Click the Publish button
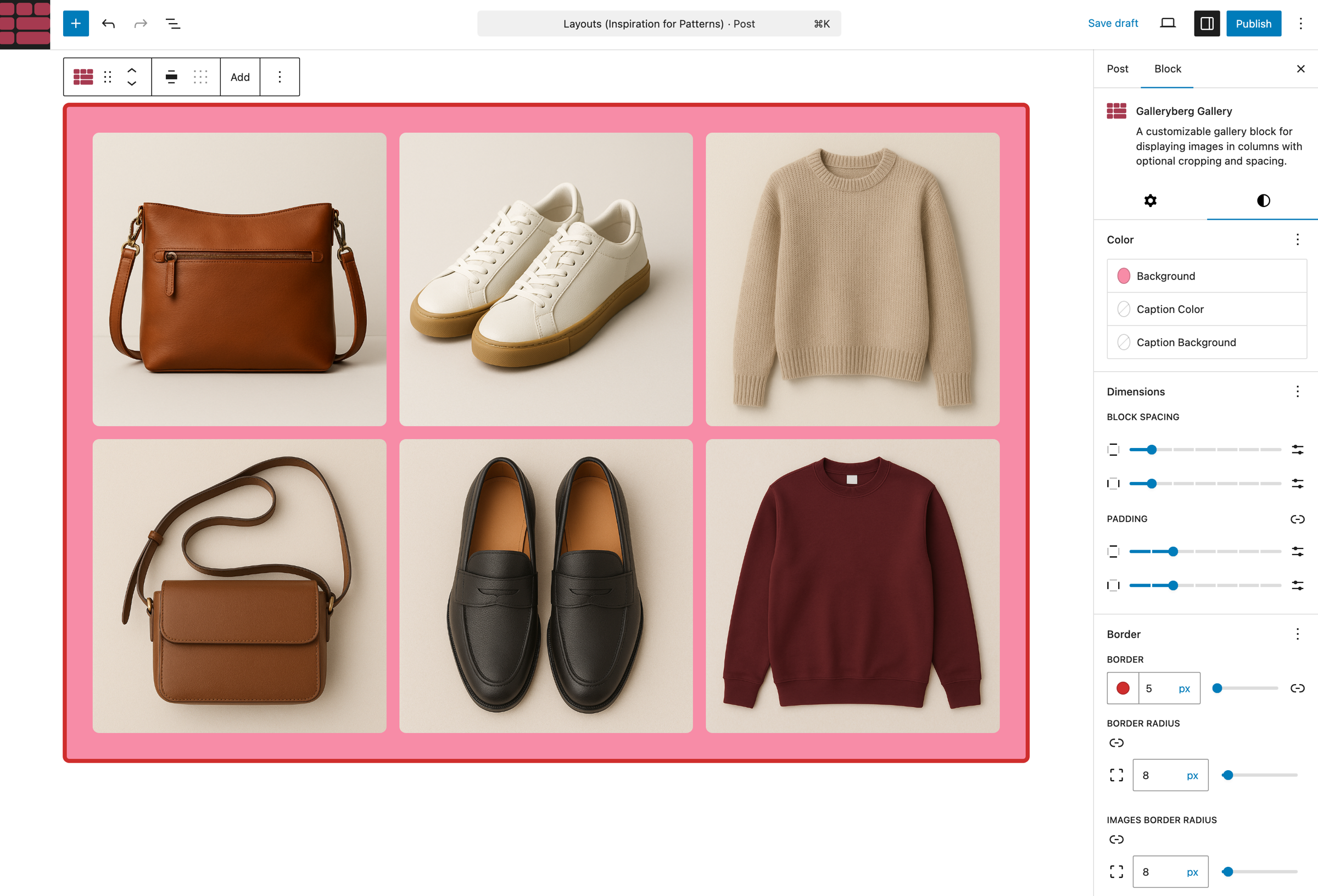Screen dimensions: 1318x896 [1253, 23]
